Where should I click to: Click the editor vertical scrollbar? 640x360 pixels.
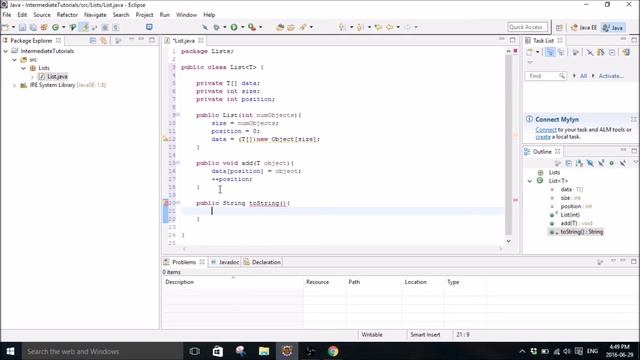[509, 145]
